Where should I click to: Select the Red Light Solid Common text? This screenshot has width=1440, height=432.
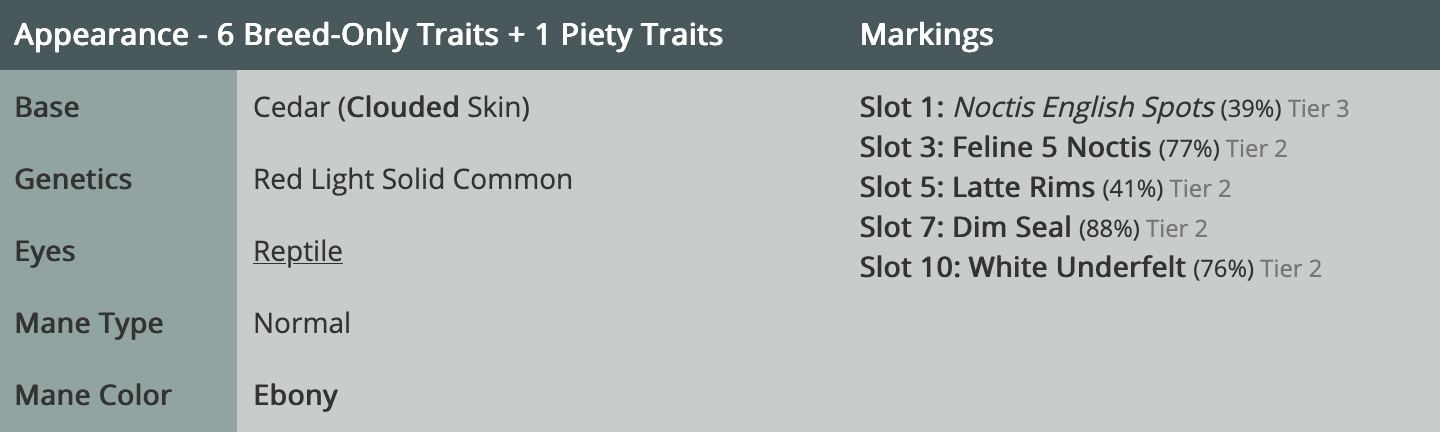coord(413,180)
